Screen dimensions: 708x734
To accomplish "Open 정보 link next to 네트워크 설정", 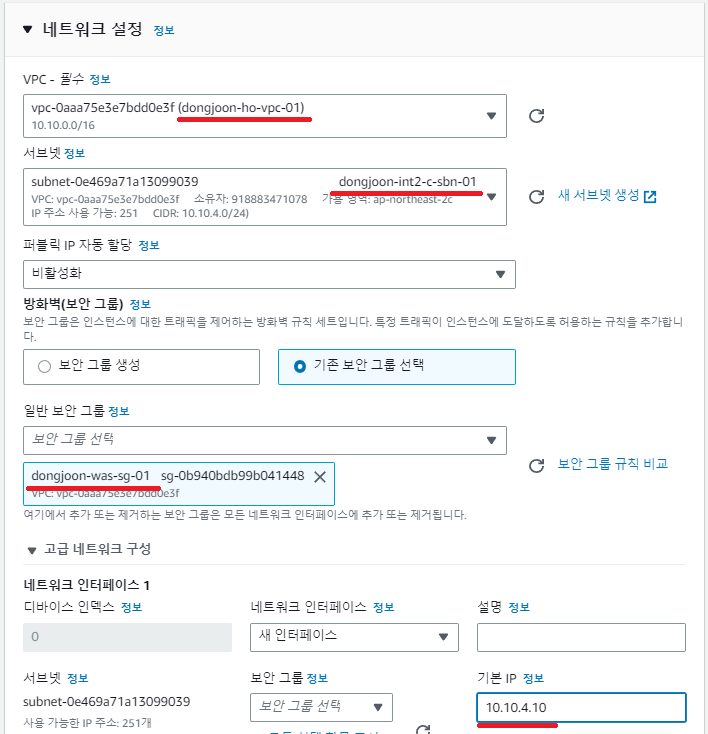I will tap(164, 30).
